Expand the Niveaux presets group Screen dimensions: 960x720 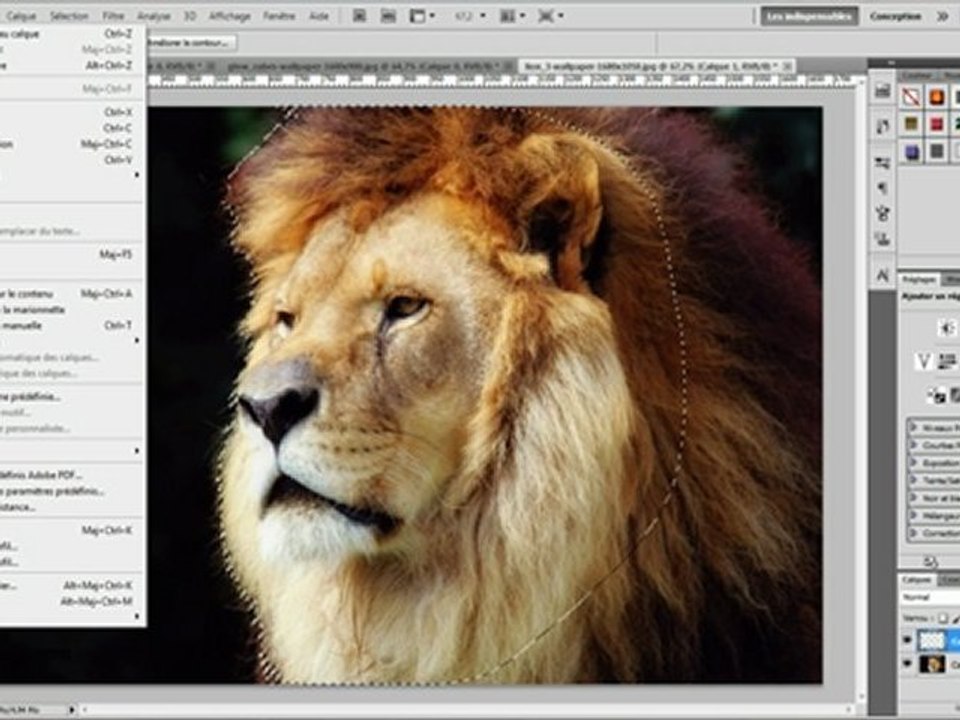[x=915, y=427]
